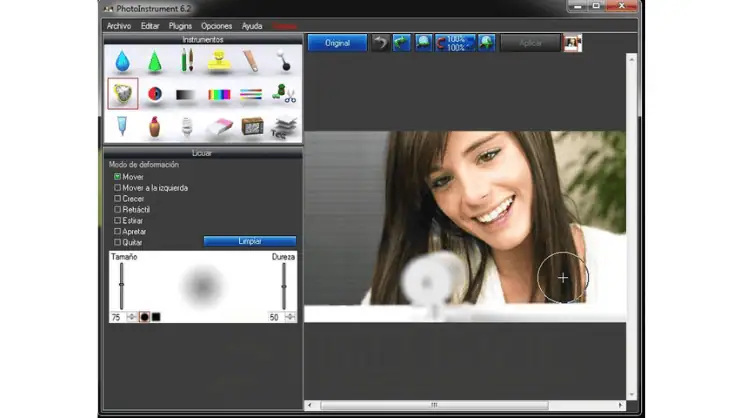Reset zoom with the 100% button

pos(455,43)
